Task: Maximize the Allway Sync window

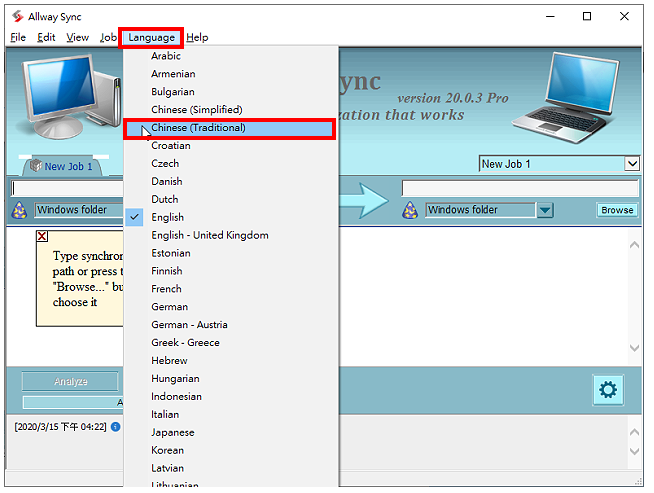Action: [587, 16]
